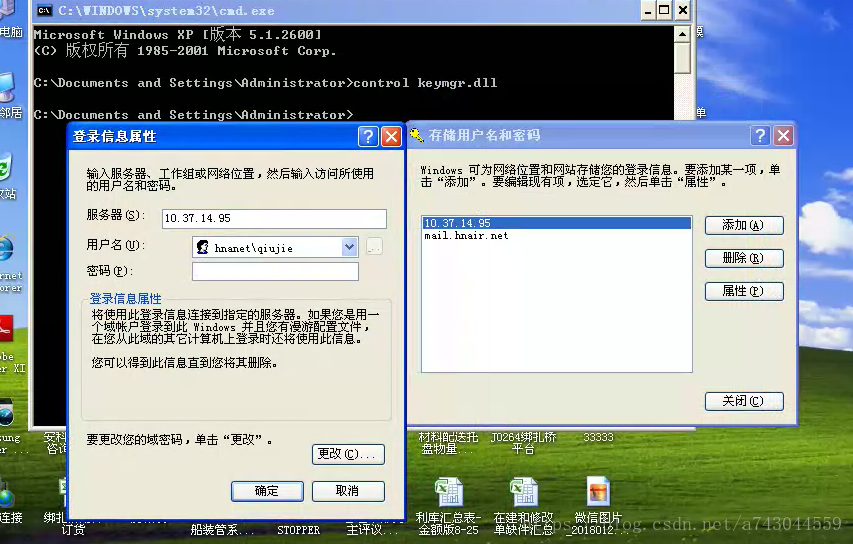Click the 添加(A) button

[x=744, y=225]
